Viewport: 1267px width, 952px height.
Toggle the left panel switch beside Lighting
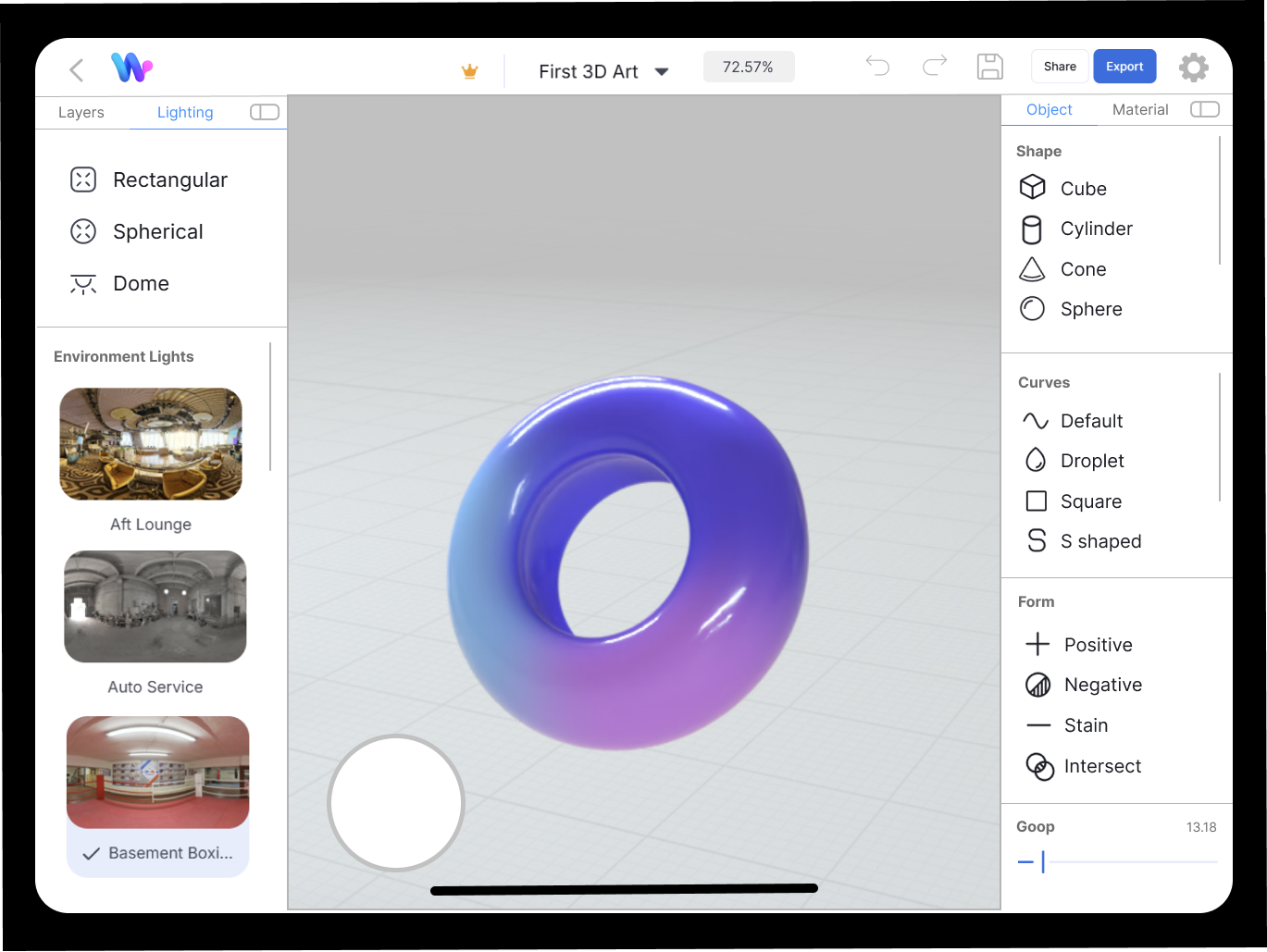(265, 112)
